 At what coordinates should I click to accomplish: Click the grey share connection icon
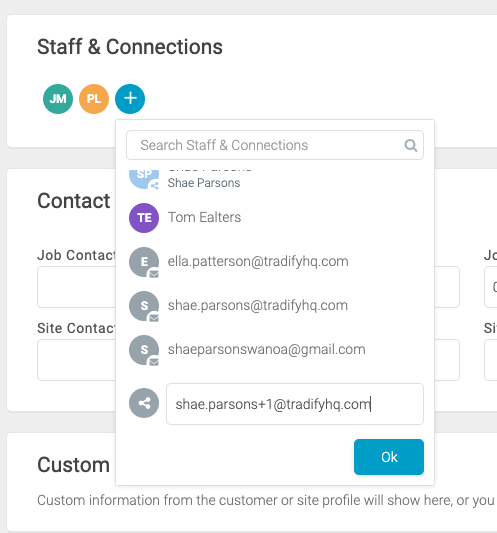(144, 403)
